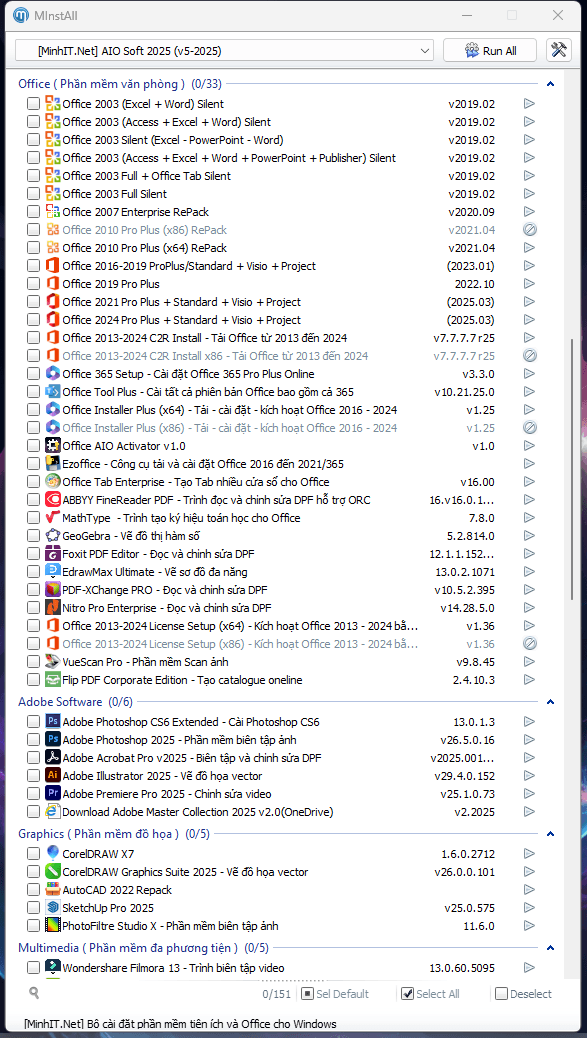Click the ABBYY FineReader PDF red icon

tap(52, 500)
